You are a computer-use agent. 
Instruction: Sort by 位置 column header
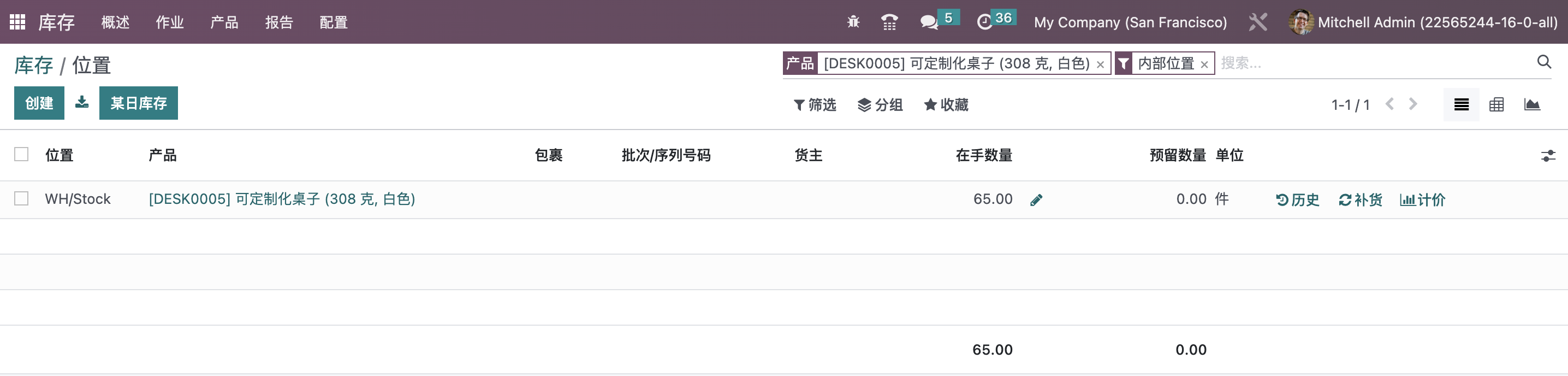coord(59,155)
